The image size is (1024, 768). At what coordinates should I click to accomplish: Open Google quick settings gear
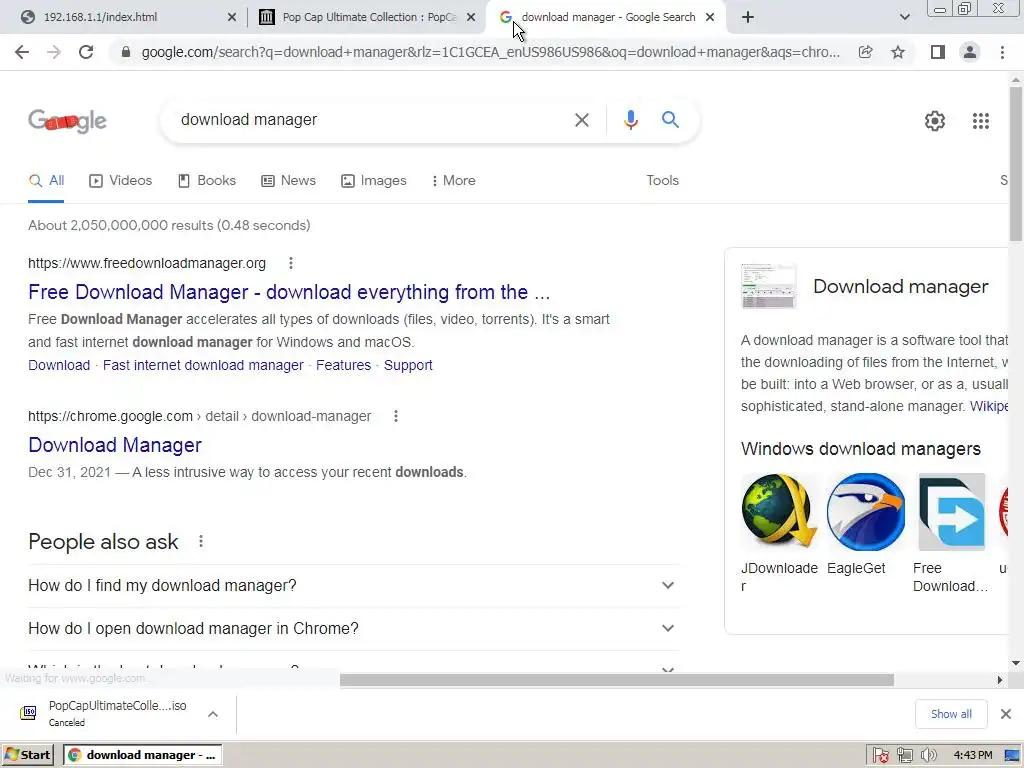(935, 121)
